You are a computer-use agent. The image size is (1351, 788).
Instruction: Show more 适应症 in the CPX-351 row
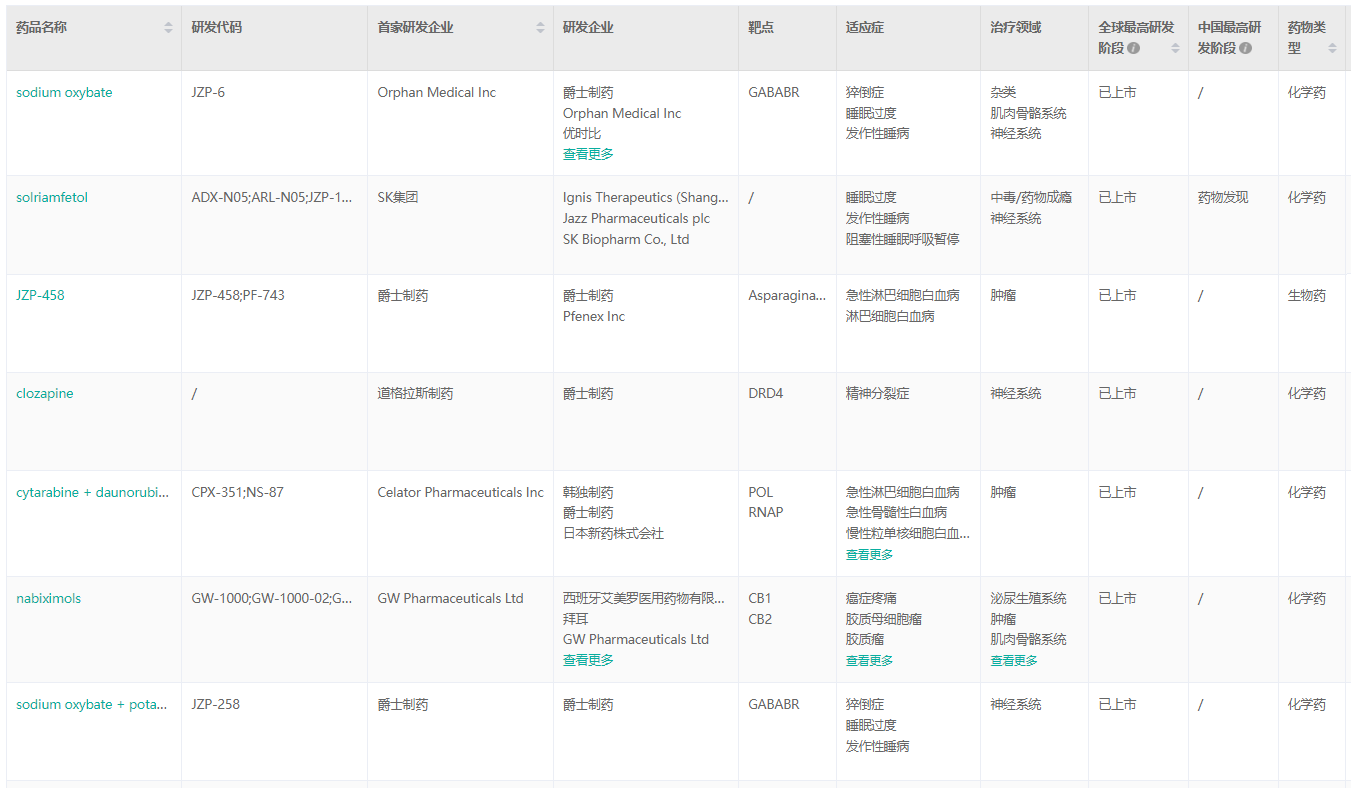coord(869,555)
